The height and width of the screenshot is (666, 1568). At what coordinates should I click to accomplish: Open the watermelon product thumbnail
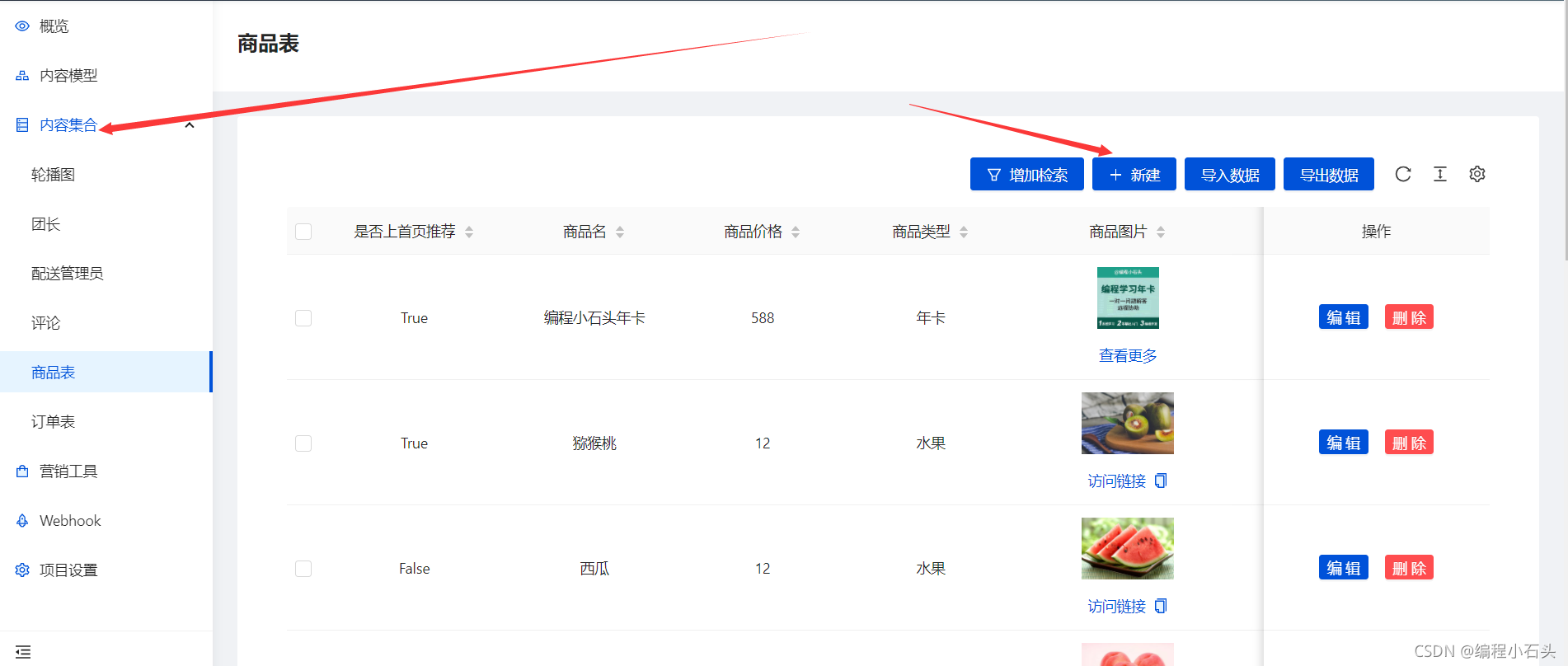tap(1128, 548)
